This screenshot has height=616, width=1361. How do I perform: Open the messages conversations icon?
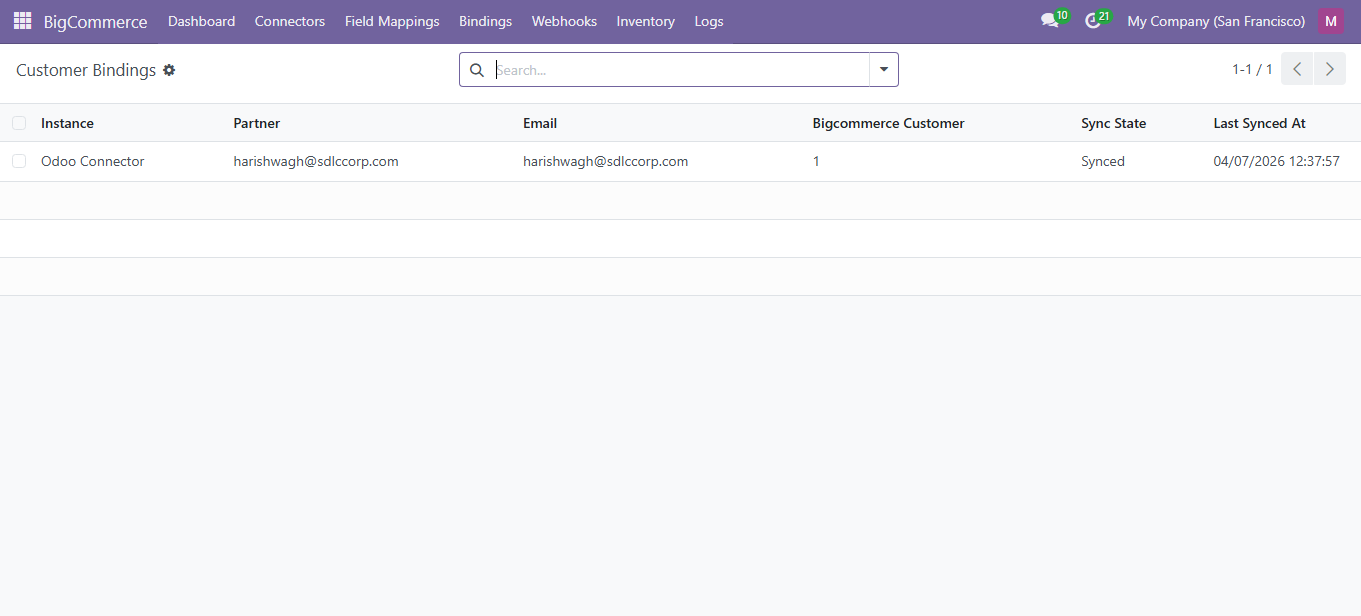point(1048,20)
